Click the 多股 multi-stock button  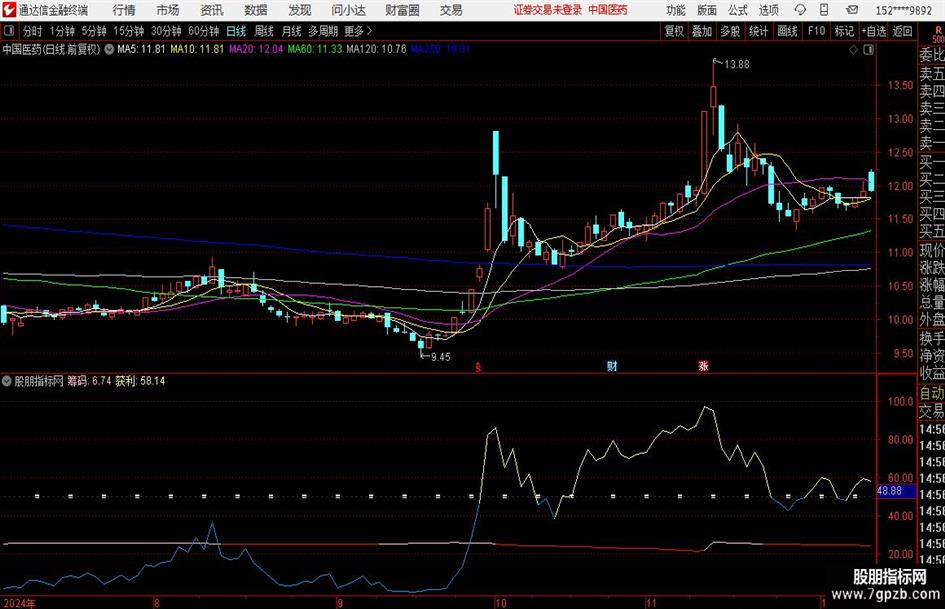[x=730, y=31]
